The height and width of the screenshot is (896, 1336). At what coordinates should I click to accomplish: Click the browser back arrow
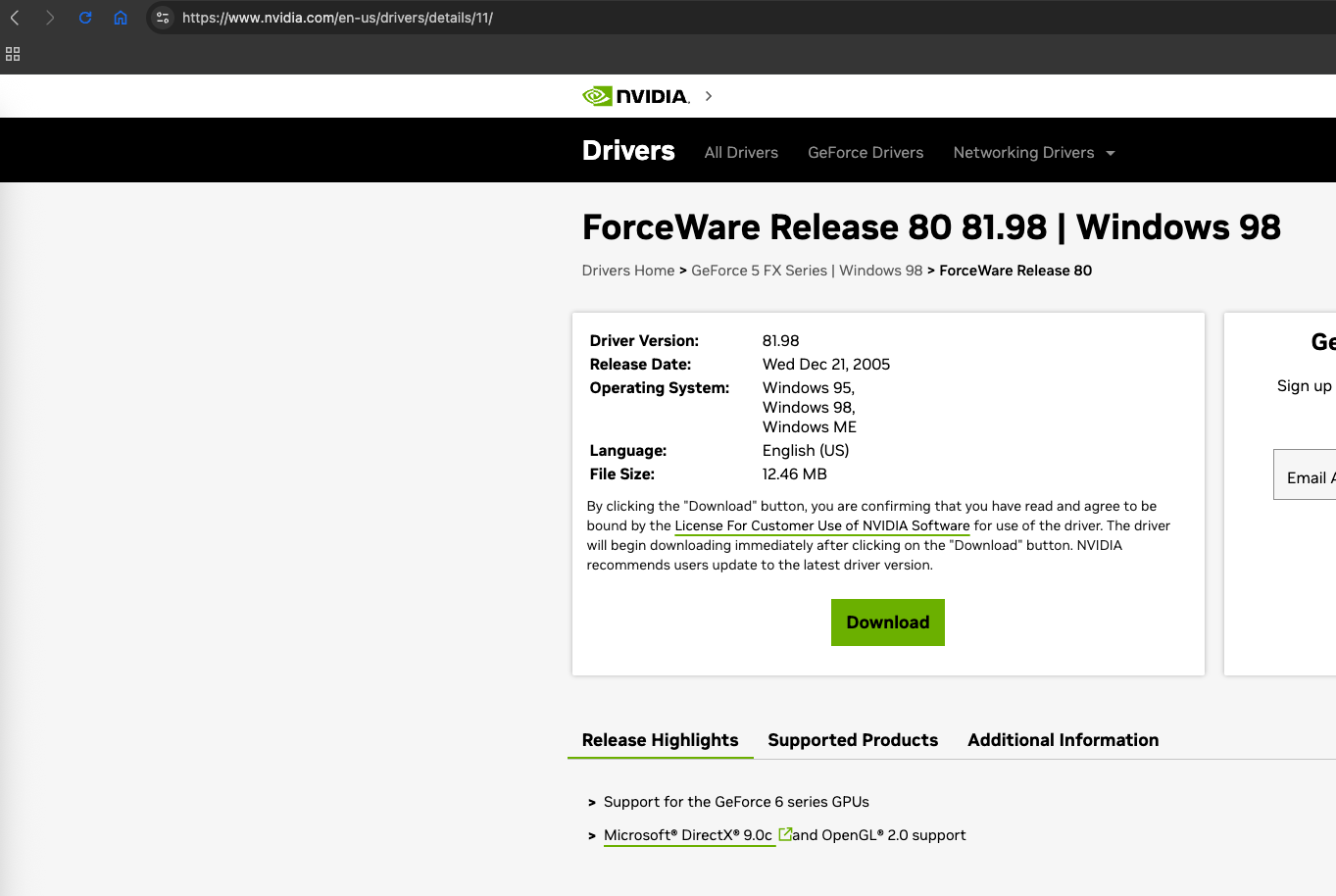point(15,18)
